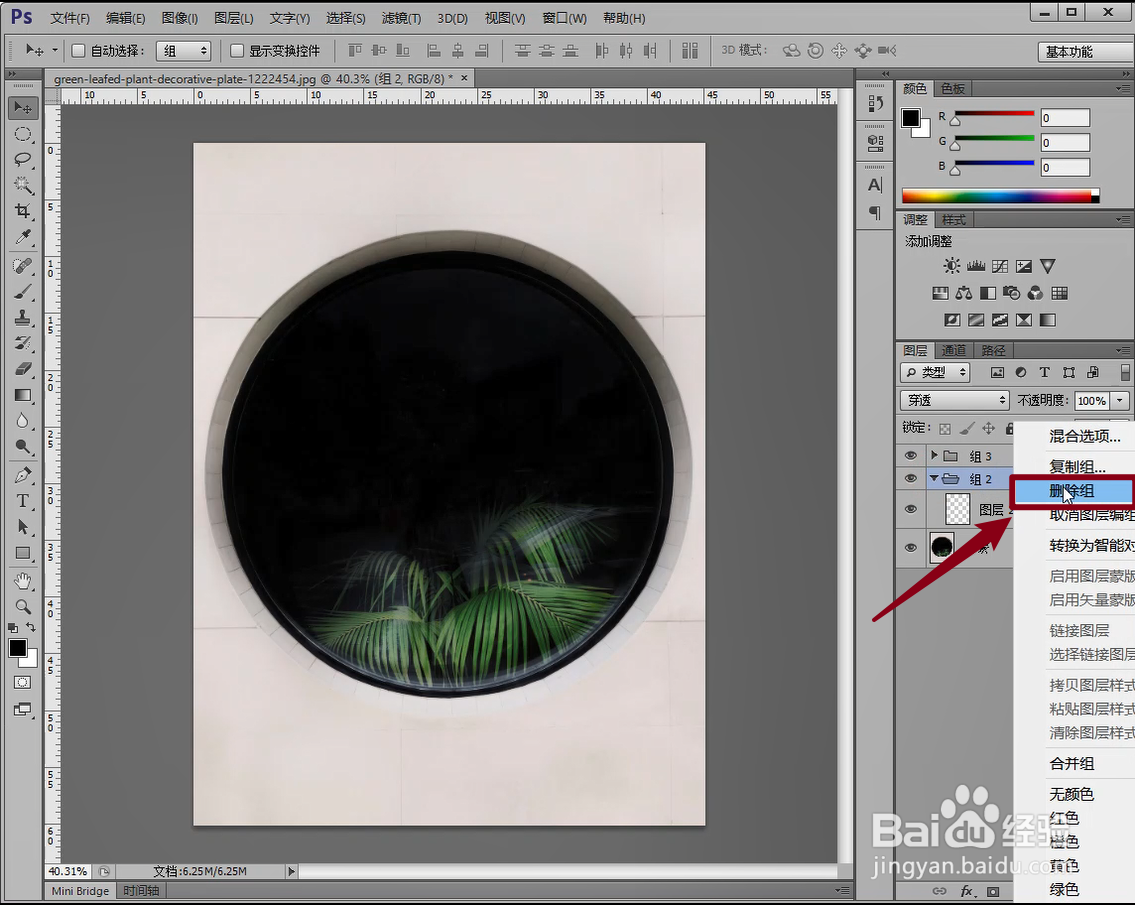Toggle the pixel layer filter icon
Viewport: 1135px width, 905px height.
(997, 372)
